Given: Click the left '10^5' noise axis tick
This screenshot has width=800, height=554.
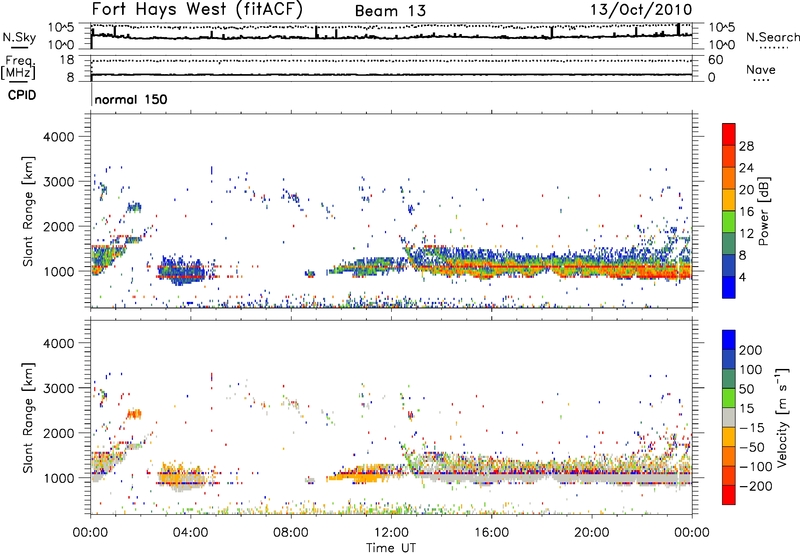Looking at the screenshot, I should 61,28.
